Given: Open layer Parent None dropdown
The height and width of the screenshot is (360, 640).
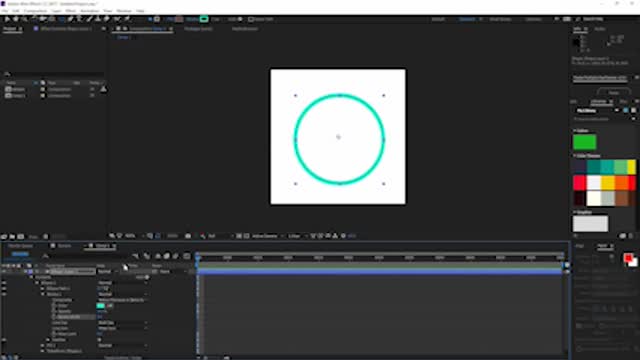Looking at the screenshot, I should coord(173,271).
